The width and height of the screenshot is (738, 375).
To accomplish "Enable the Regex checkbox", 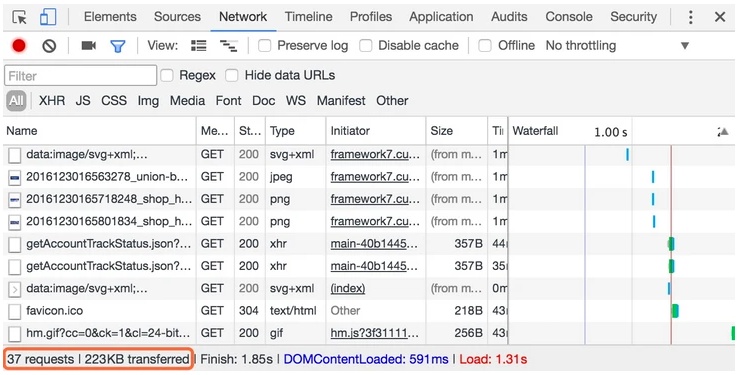I will [167, 75].
